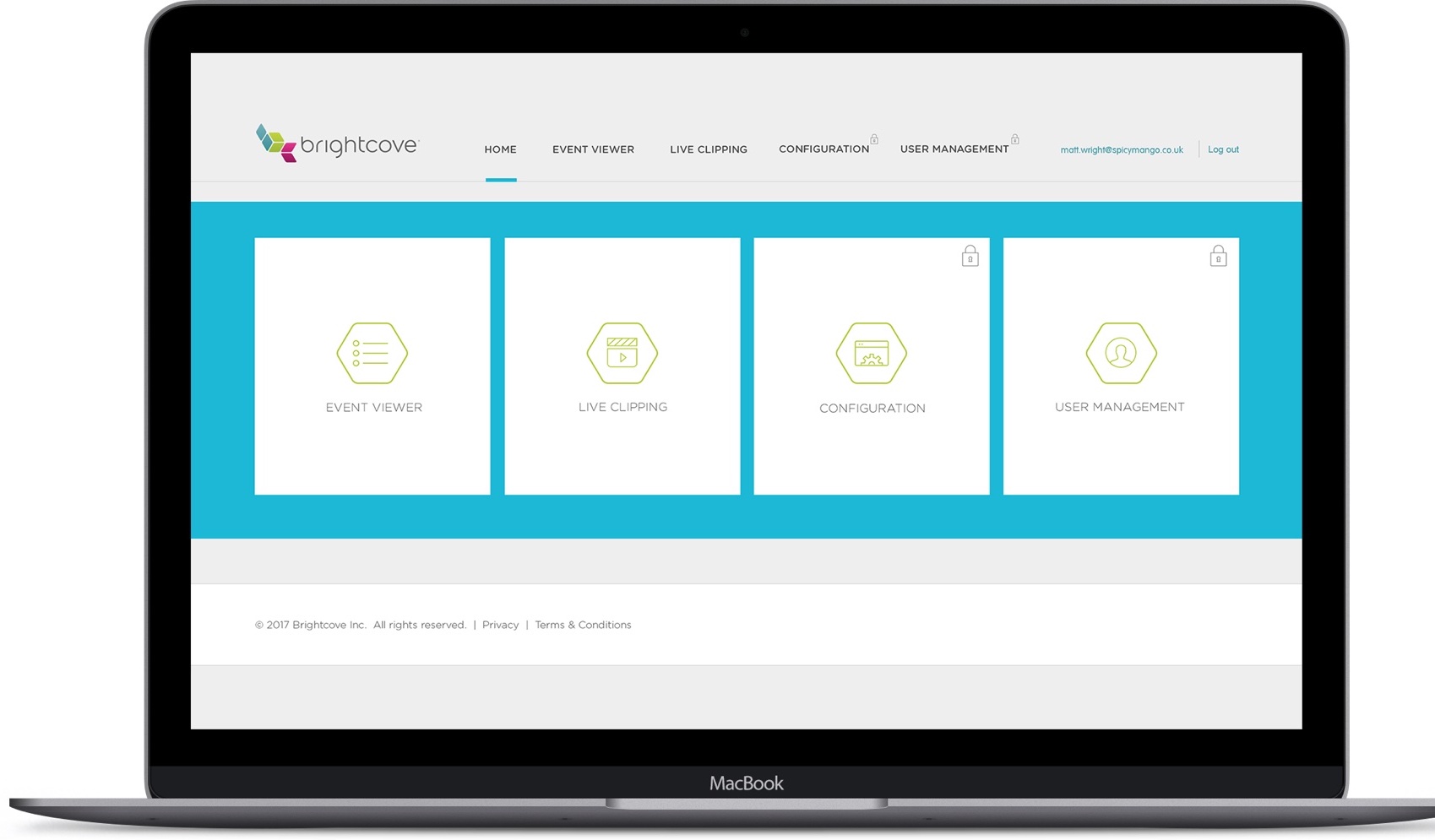Click the Event Viewer card text label
Screen dimensions: 1435x840
click(x=373, y=408)
